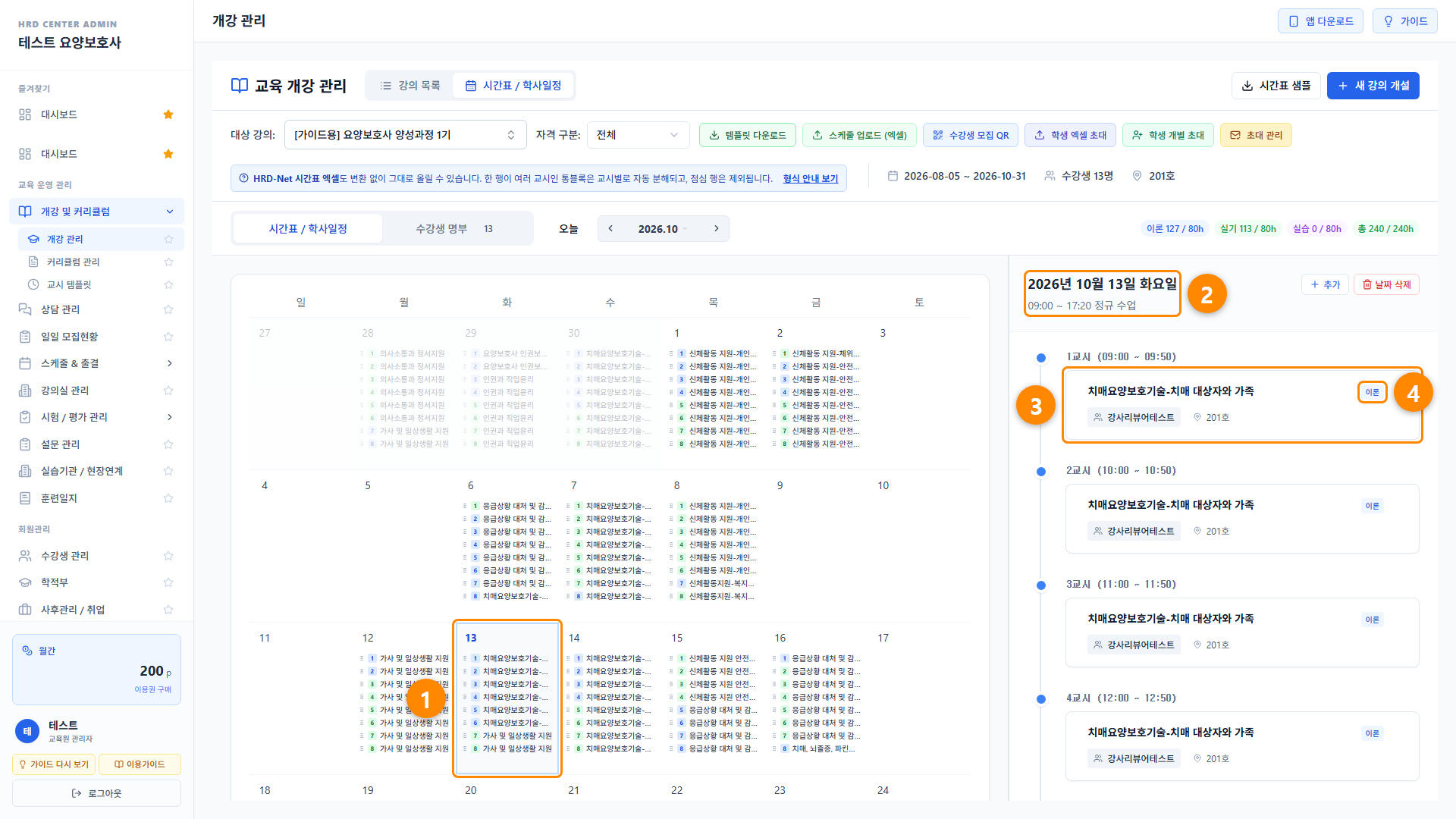Go to previous month arrow

coord(610,228)
